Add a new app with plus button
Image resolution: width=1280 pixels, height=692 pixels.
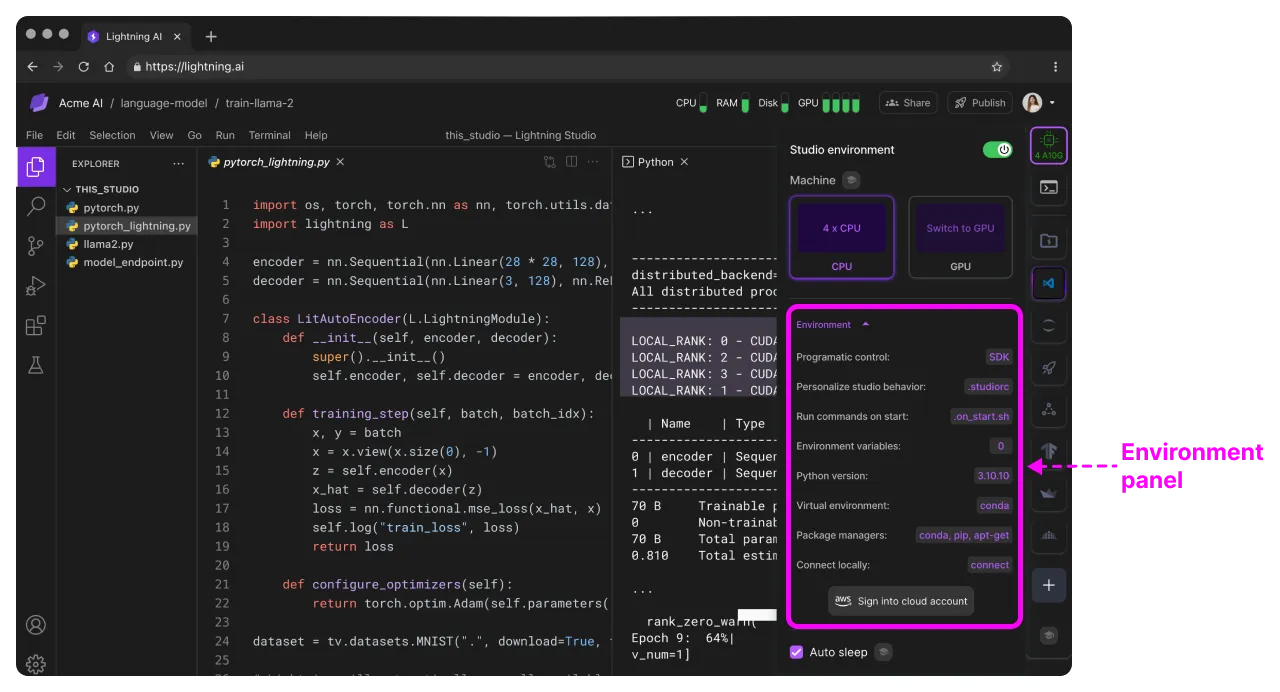tap(1049, 585)
